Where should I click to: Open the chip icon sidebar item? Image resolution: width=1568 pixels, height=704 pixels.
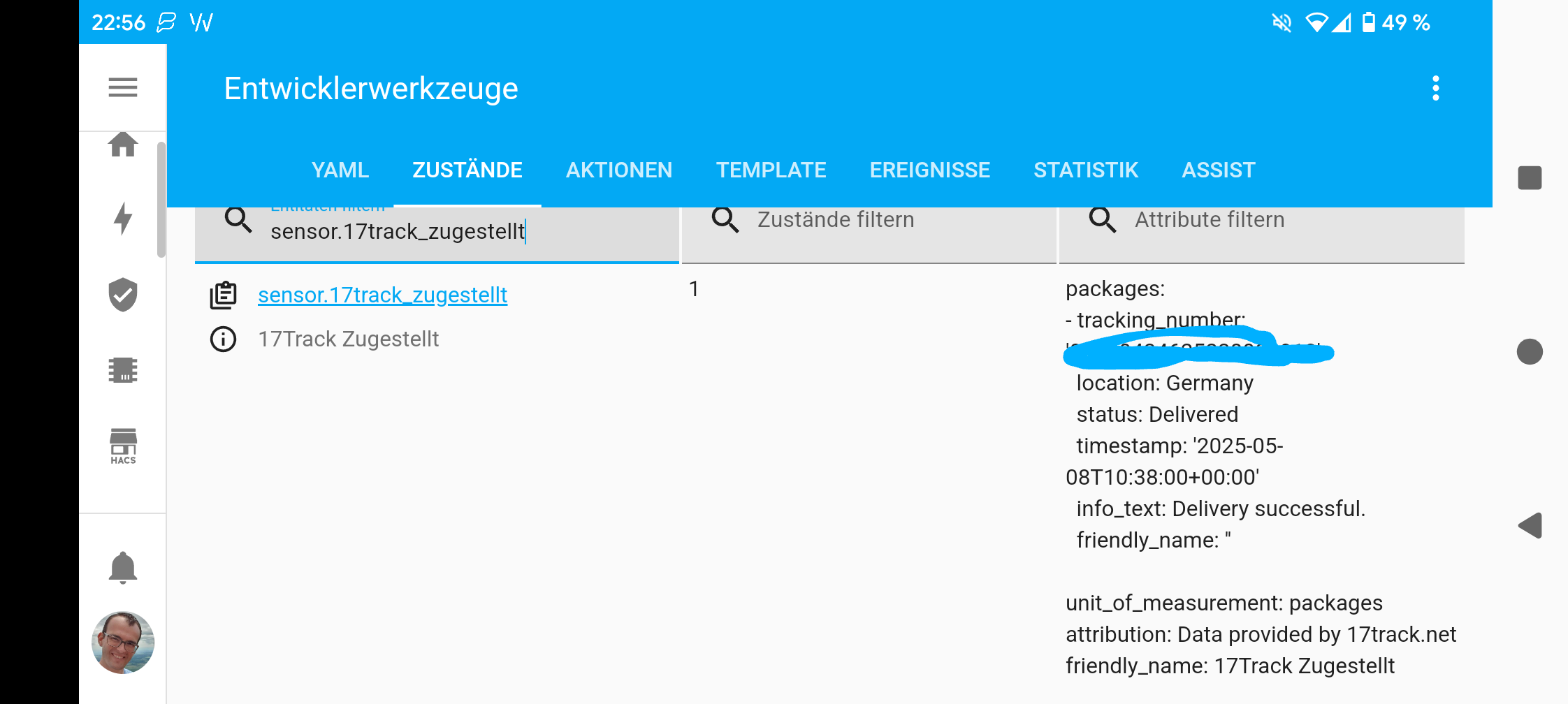pos(123,370)
